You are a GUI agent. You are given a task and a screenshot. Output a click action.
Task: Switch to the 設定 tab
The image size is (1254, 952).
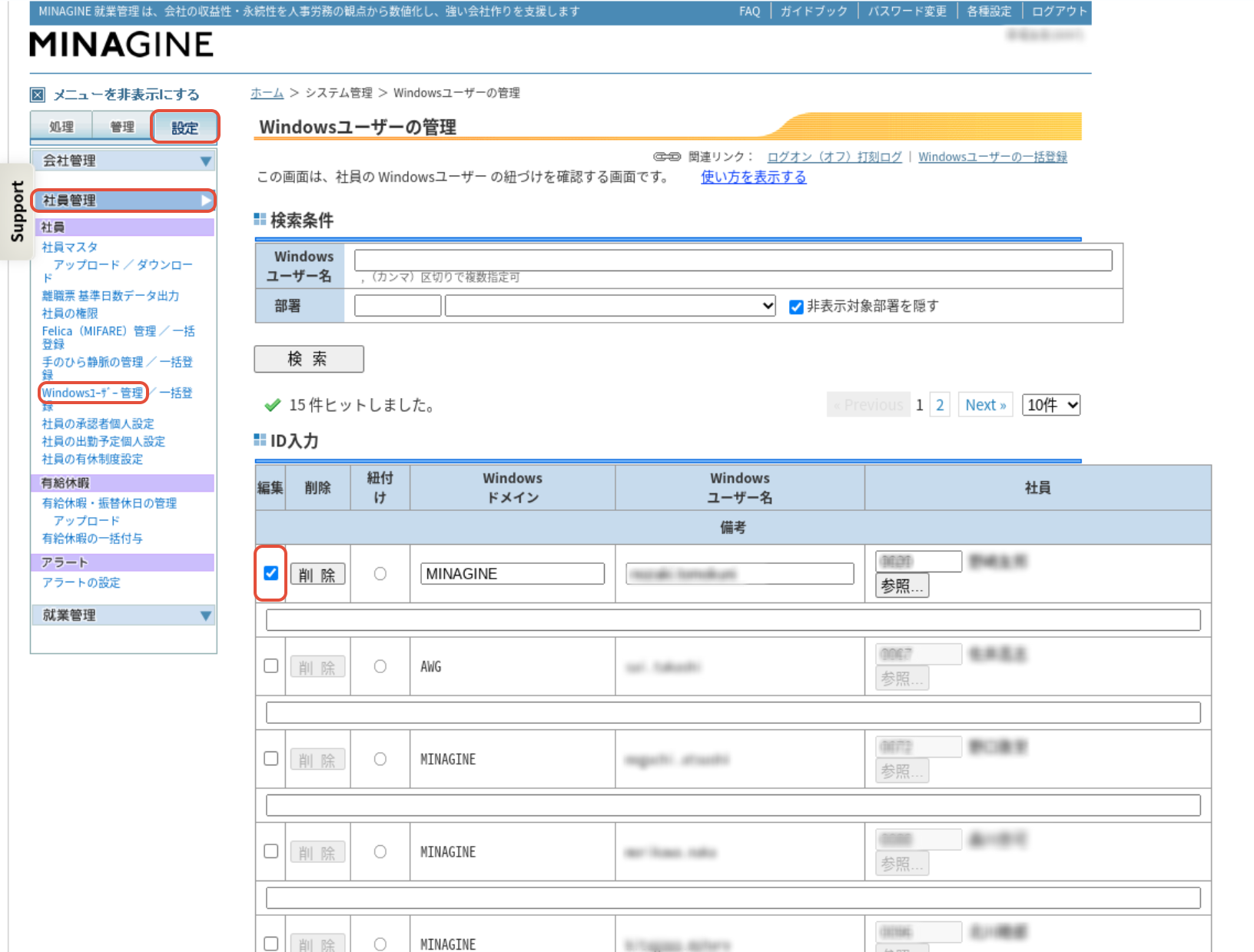click(184, 128)
